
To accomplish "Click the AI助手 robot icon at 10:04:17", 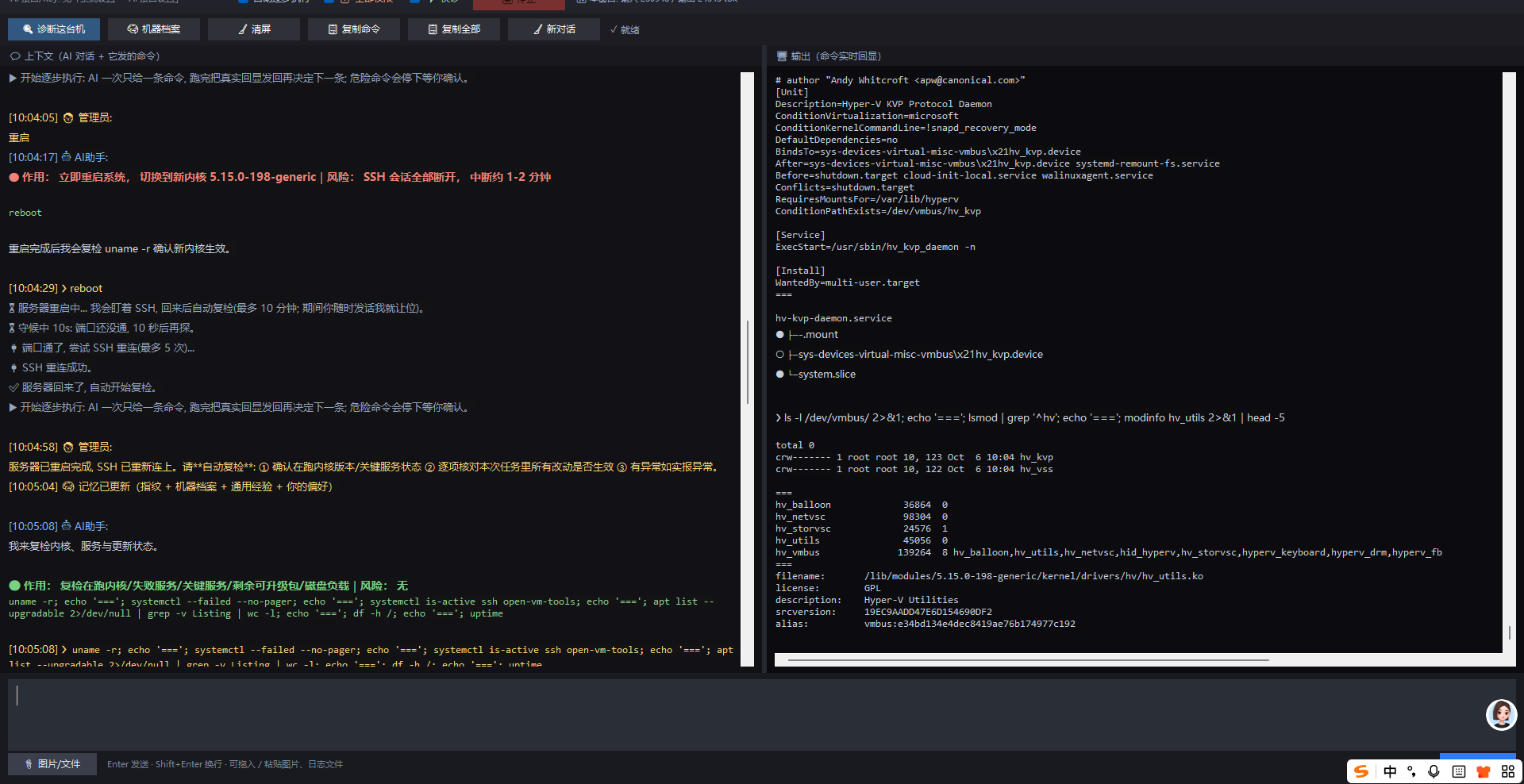I will (x=67, y=157).
